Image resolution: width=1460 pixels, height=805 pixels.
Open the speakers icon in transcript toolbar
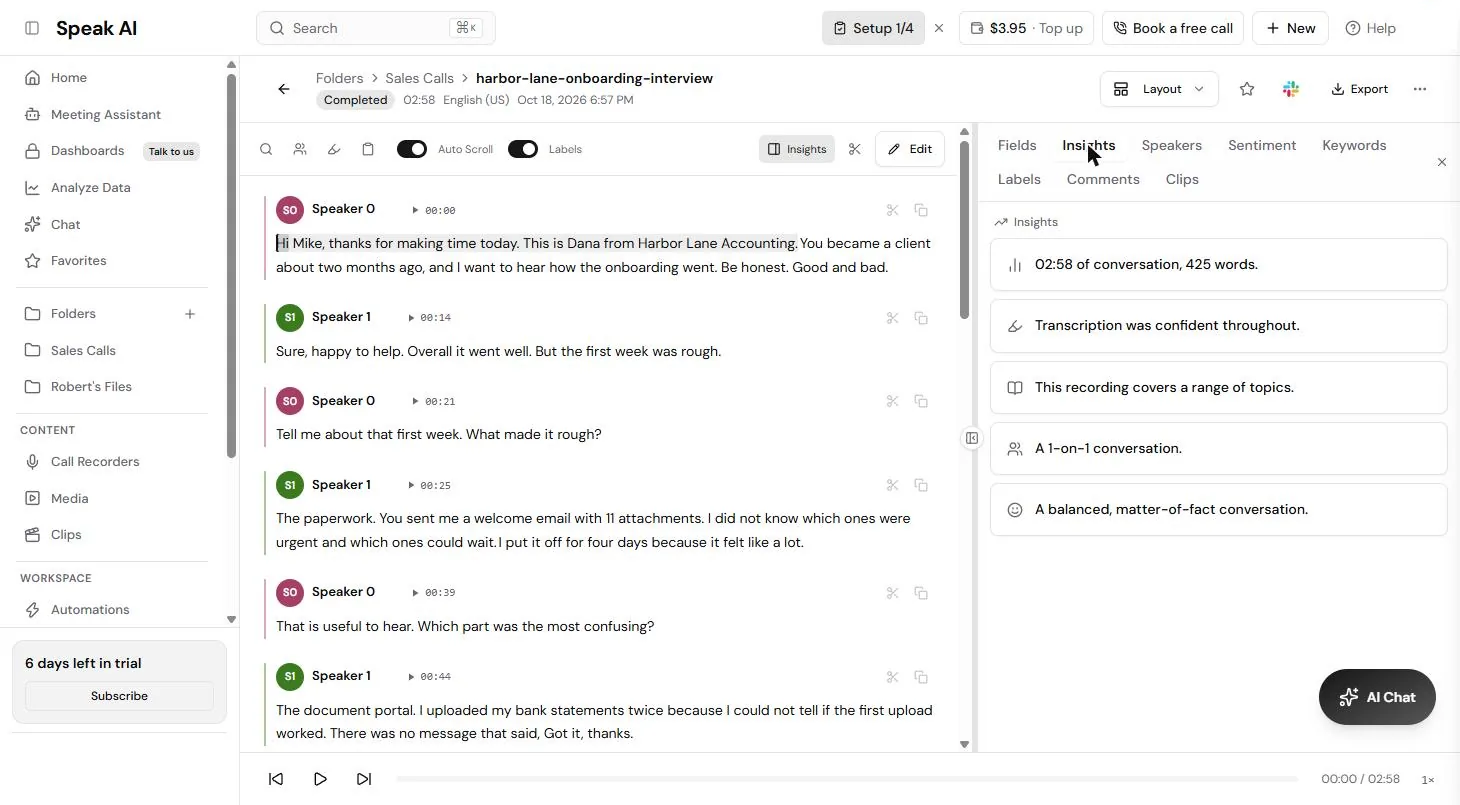pyautogui.click(x=300, y=149)
